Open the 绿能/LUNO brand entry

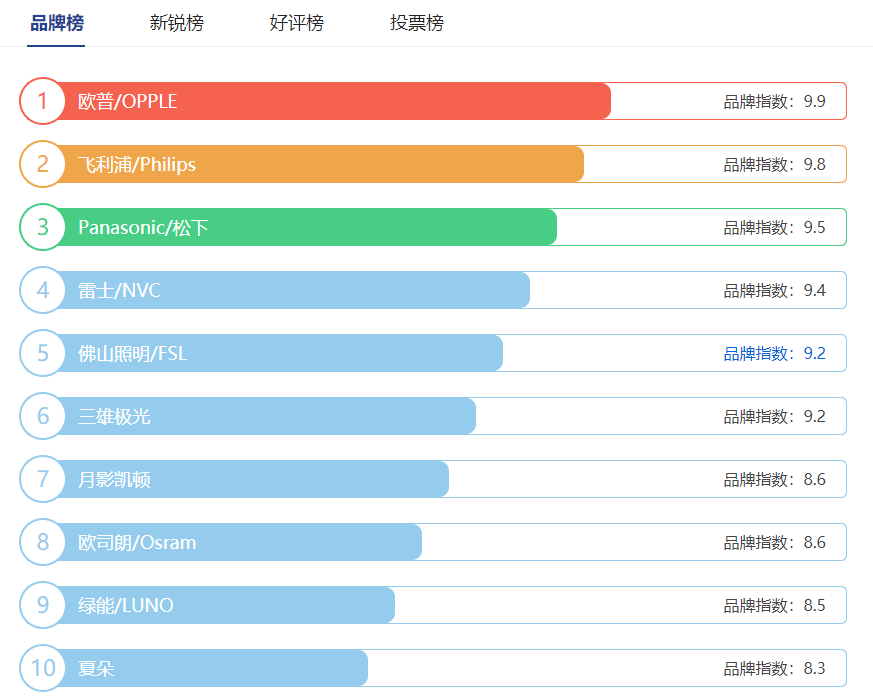pyautogui.click(x=126, y=605)
